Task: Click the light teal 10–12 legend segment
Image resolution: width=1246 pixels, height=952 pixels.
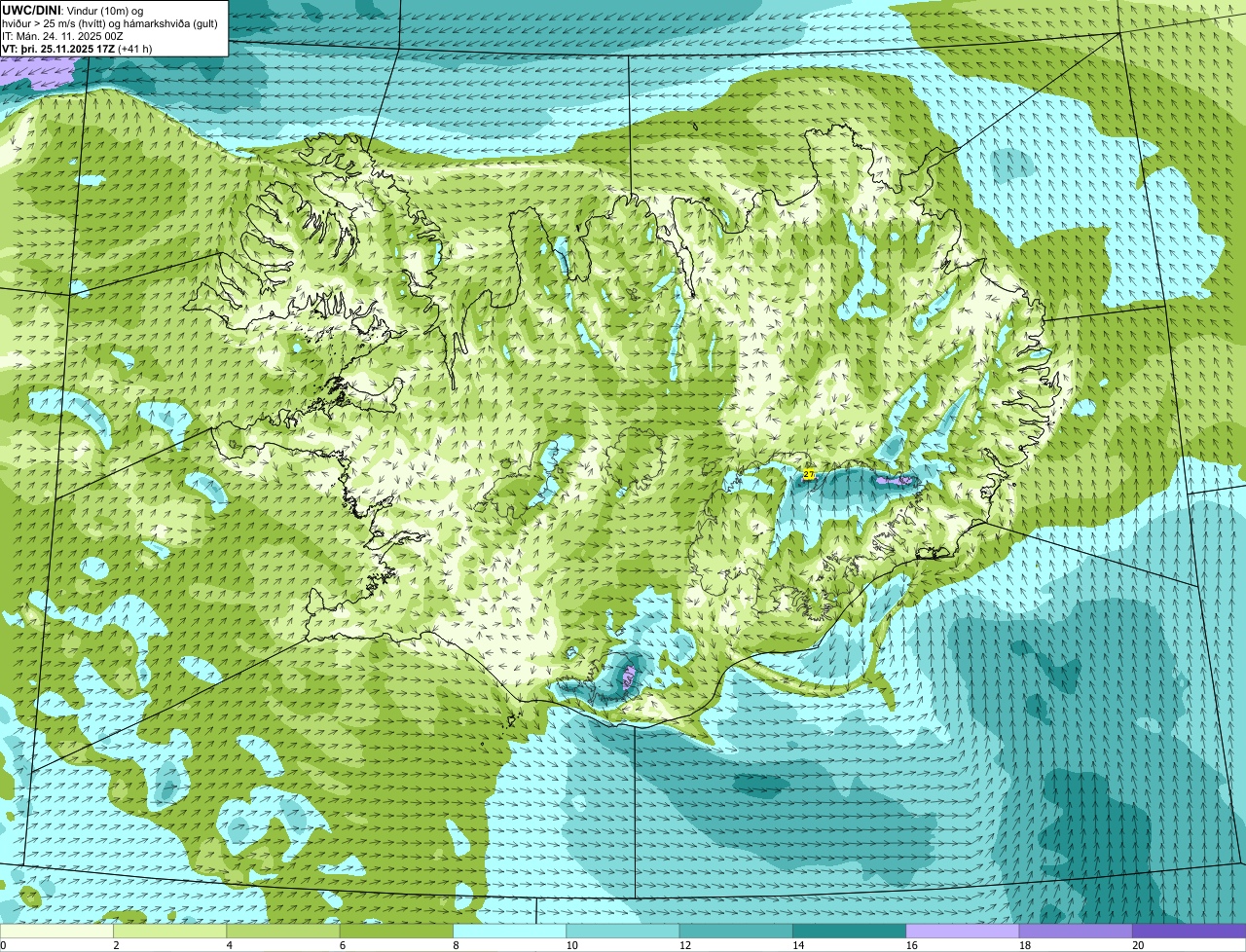Action: (623, 932)
